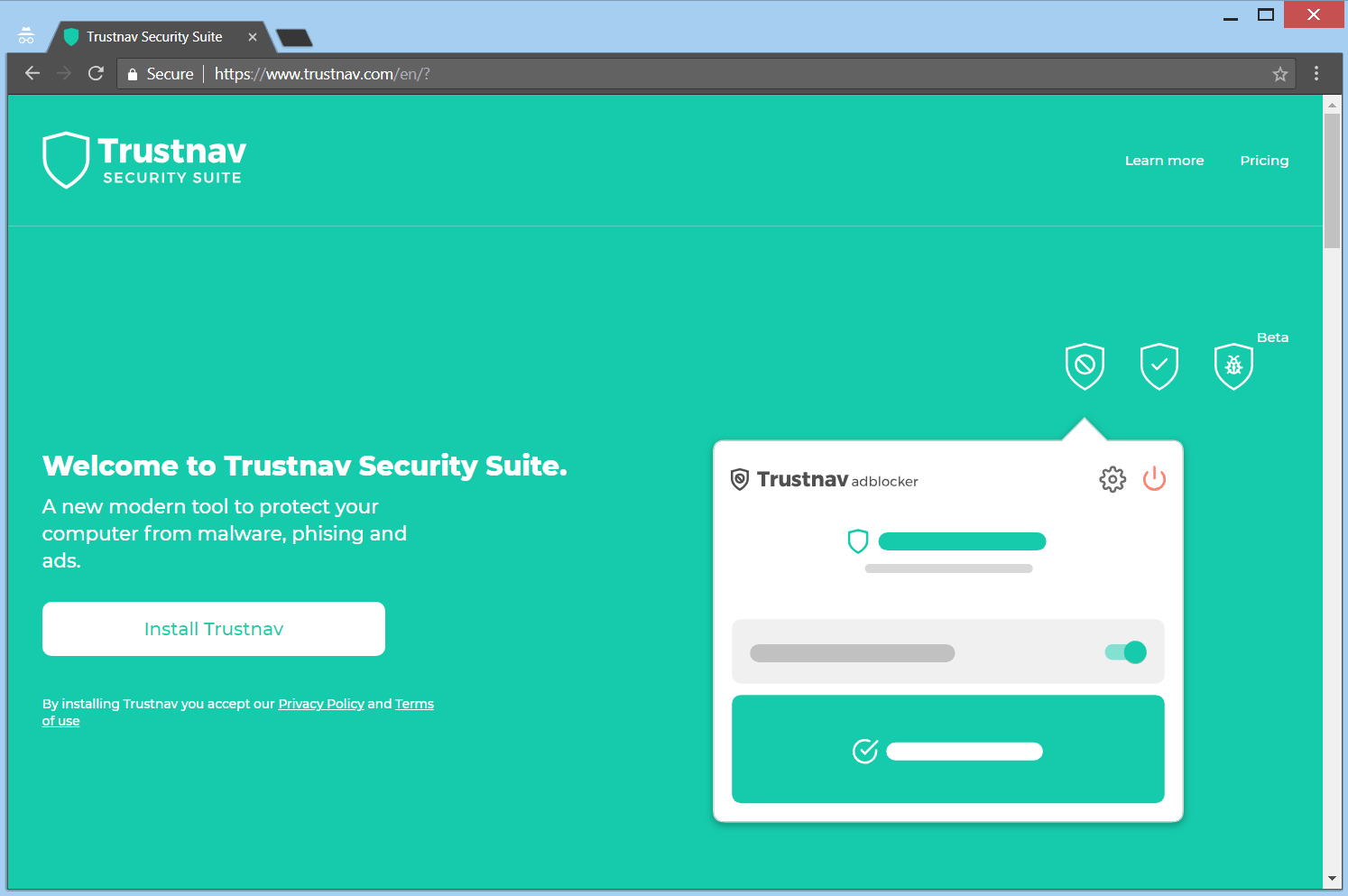This screenshot has height=896, width=1348.
Task: Click the vertical scrollbar thumb
Action: click(x=1332, y=180)
